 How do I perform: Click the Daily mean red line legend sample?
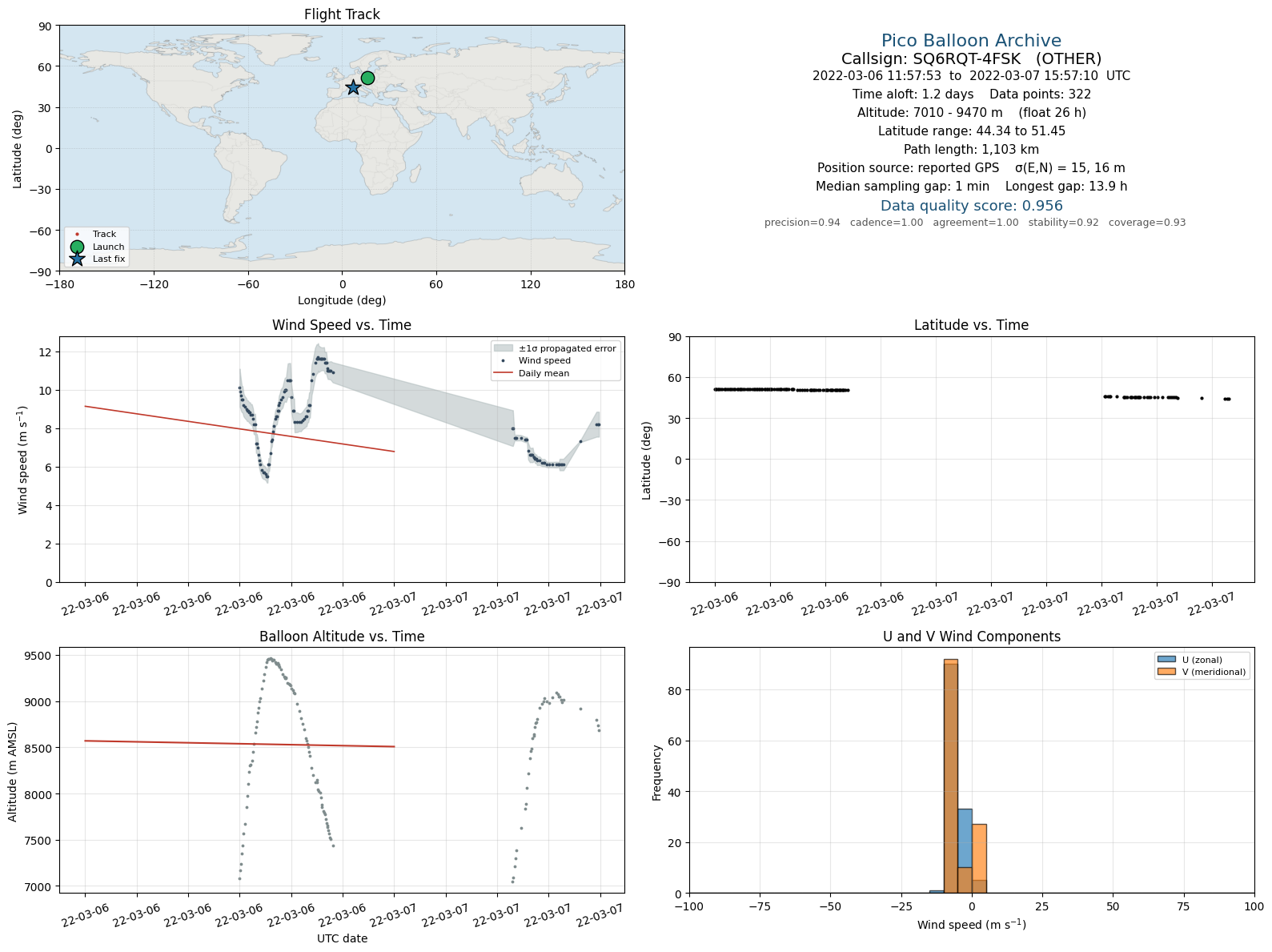[x=504, y=373]
